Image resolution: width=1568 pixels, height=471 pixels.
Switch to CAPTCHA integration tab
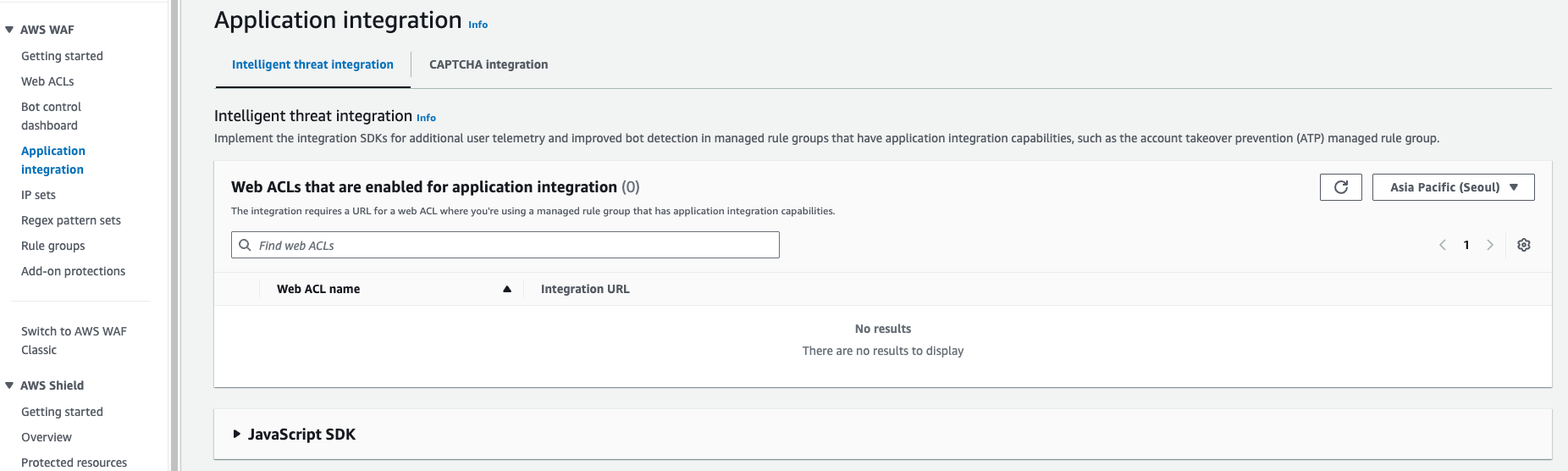pyautogui.click(x=489, y=64)
